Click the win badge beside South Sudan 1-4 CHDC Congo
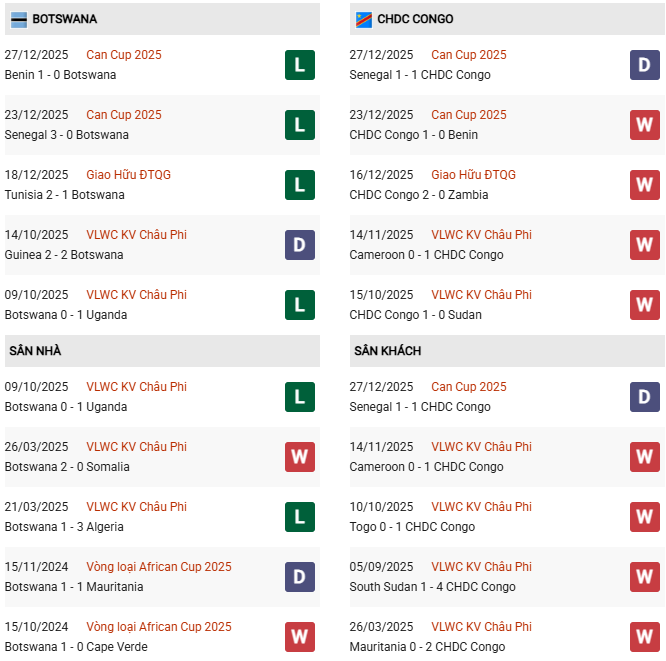Image resolution: width=666 pixels, height=661 pixels. tap(645, 577)
